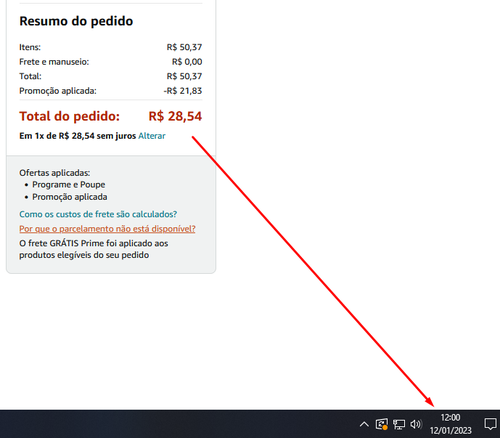Click the 'Frete e manuseio:' label
This screenshot has width=500, height=438.
(x=54, y=62)
